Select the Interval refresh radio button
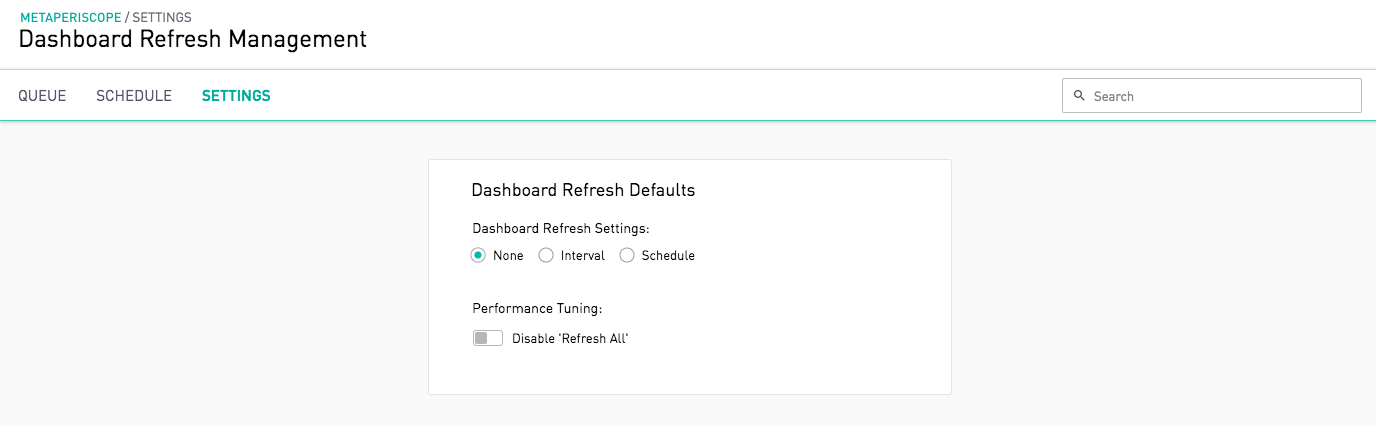Image resolution: width=1376 pixels, height=426 pixels. [546, 255]
